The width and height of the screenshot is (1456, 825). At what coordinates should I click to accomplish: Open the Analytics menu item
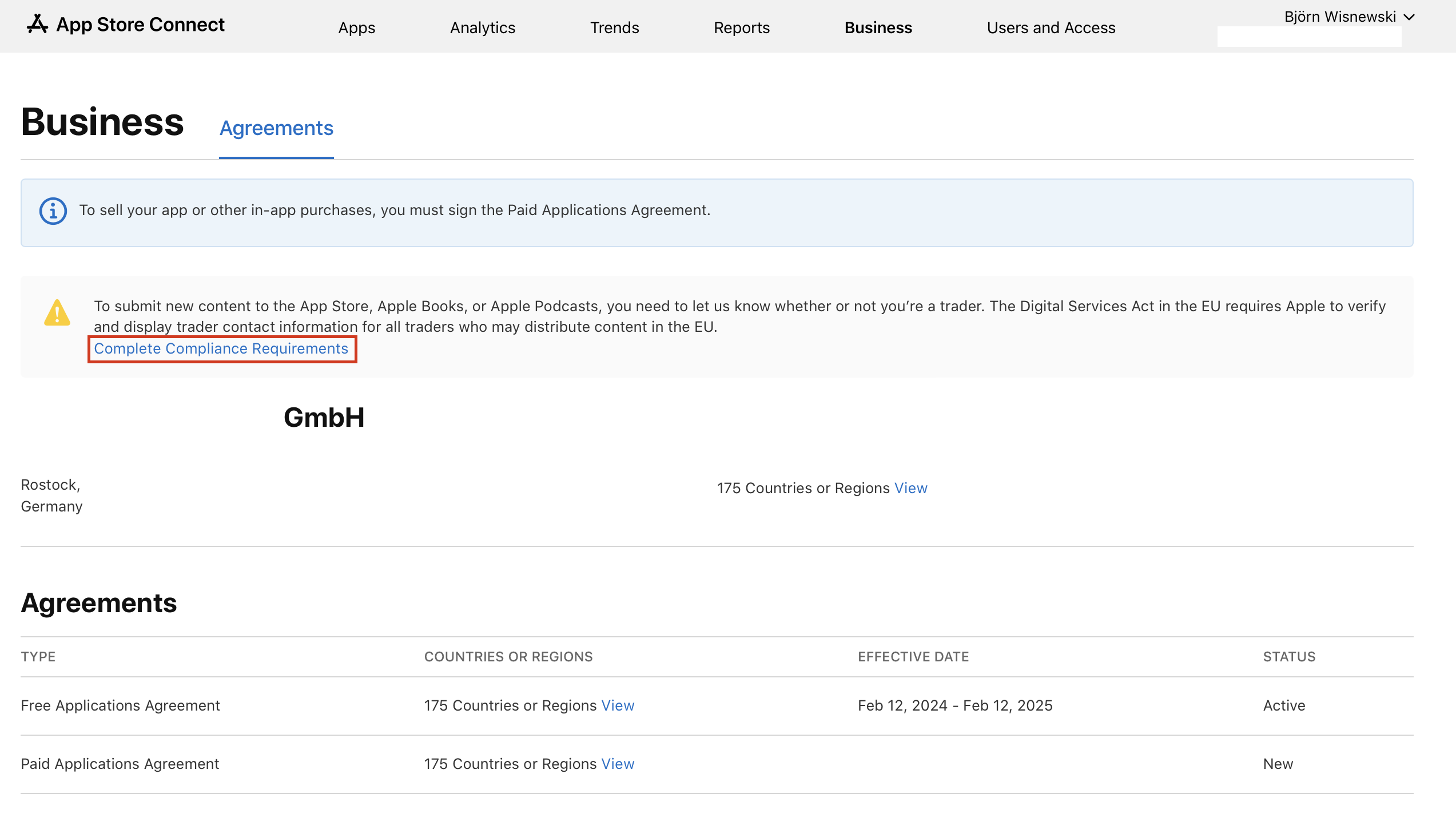coord(482,27)
